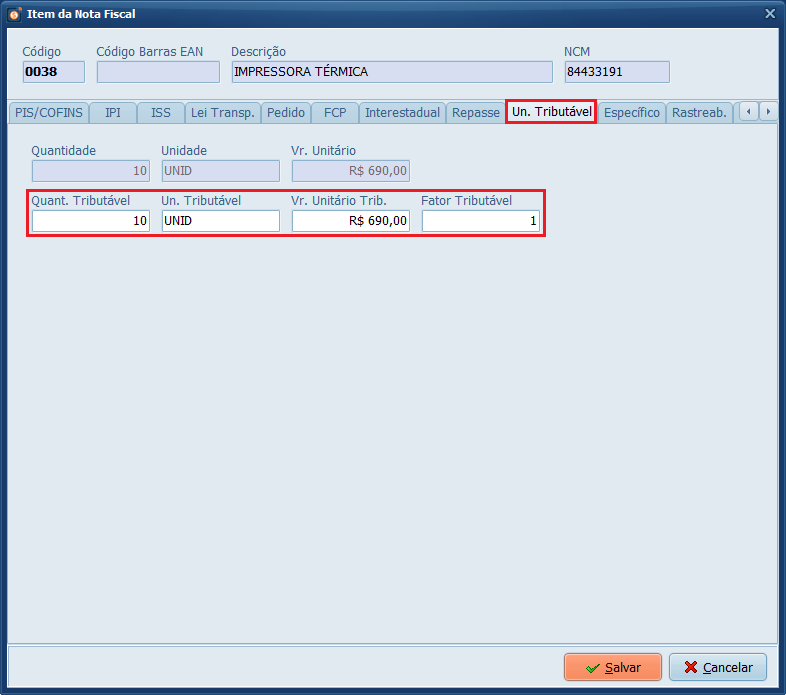Screen dimensions: 786x695
Task: Open the Interestadual tab
Action: pyautogui.click(x=402, y=113)
